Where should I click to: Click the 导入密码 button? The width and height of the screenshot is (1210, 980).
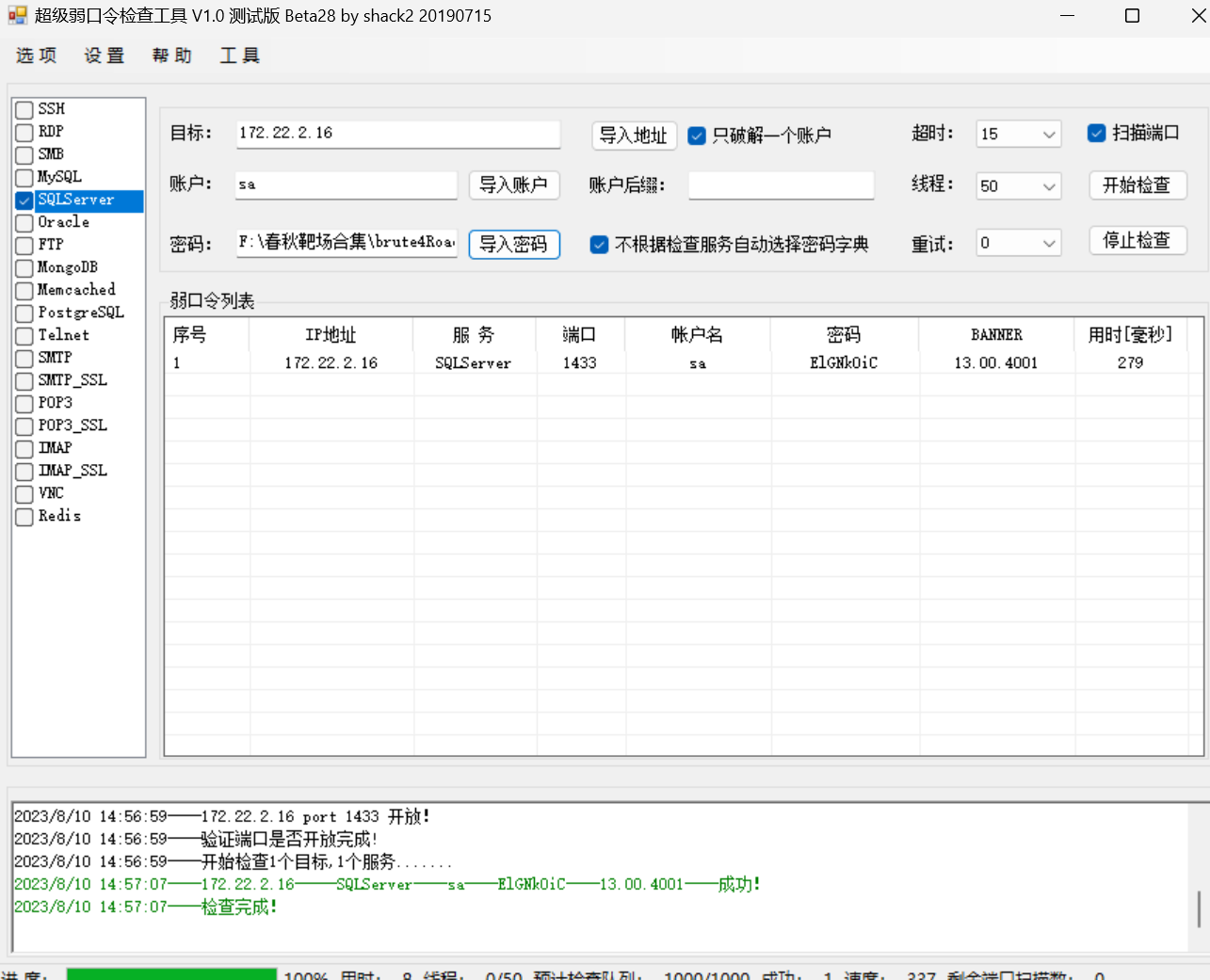point(514,245)
